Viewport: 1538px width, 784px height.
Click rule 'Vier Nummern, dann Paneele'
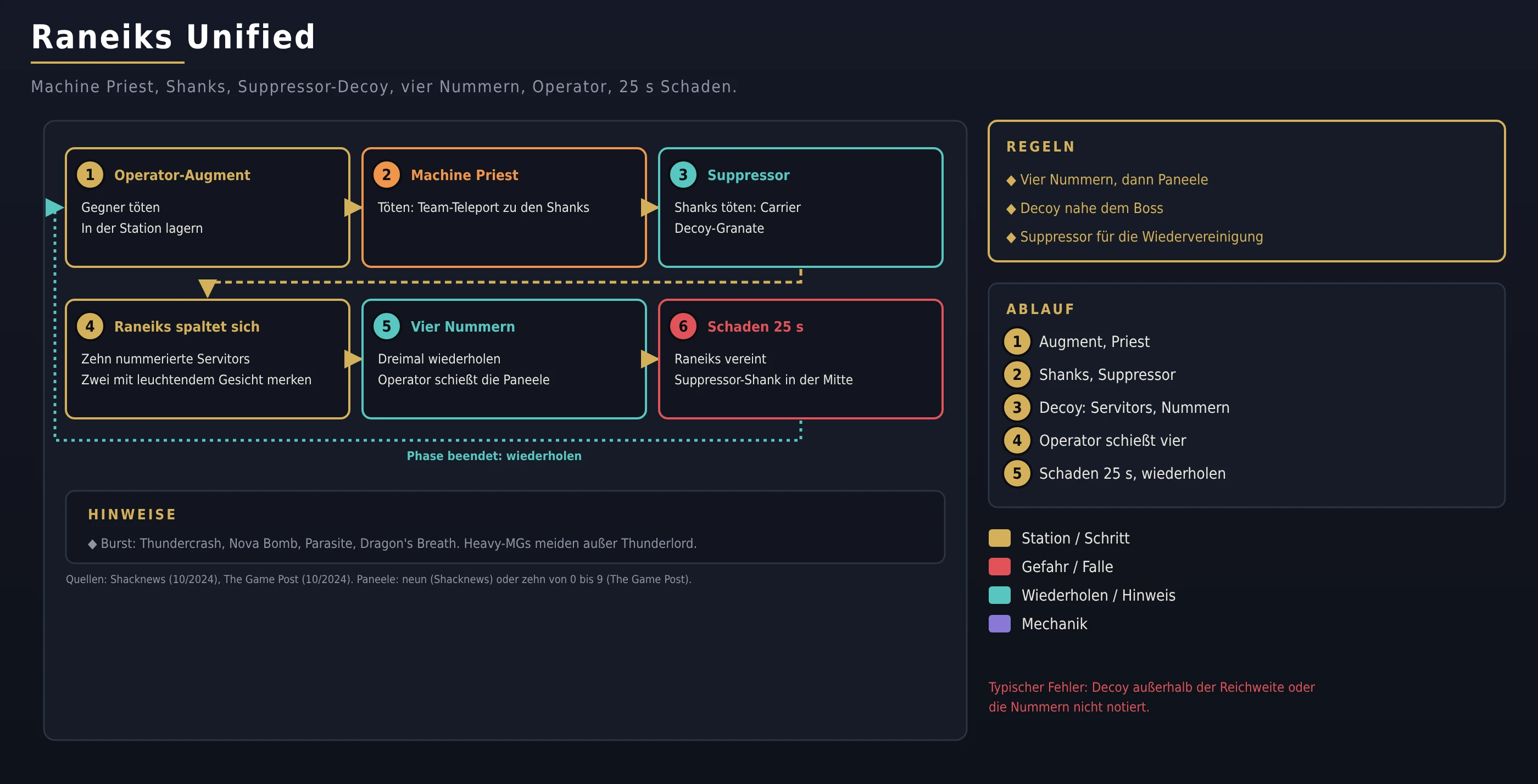pos(1113,180)
